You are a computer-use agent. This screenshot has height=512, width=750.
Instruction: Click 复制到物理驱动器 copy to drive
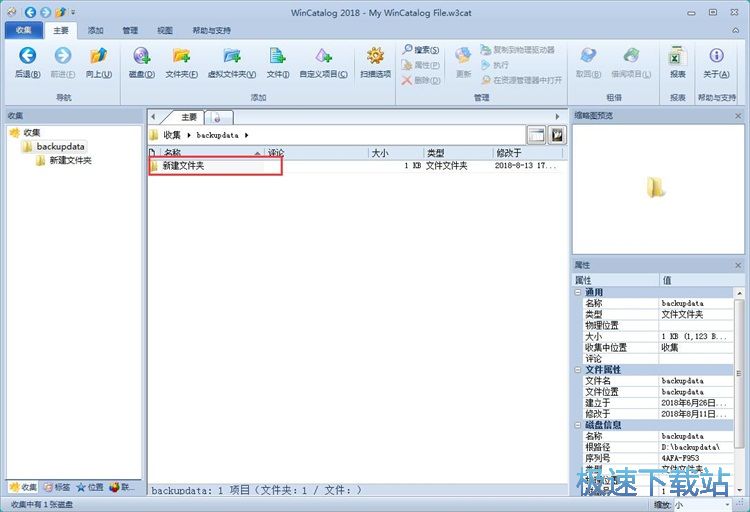pos(518,49)
